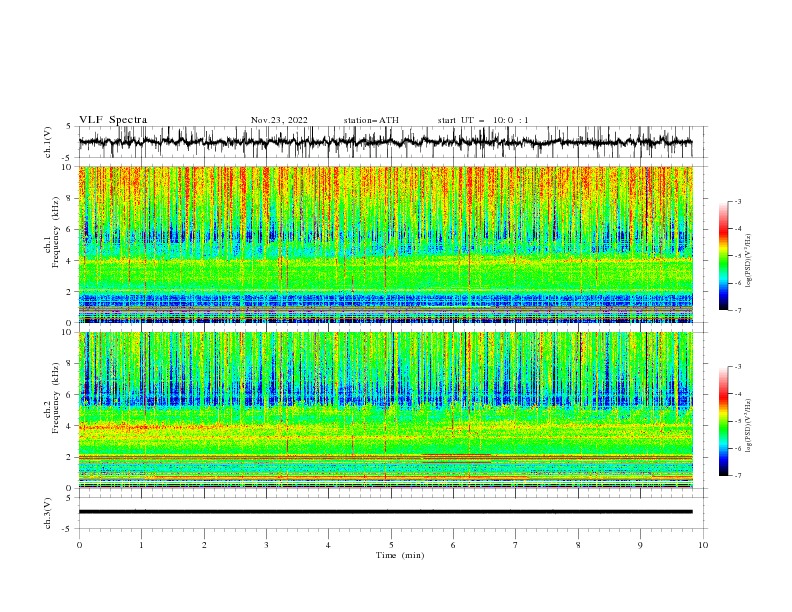Click the '-3' label on the ch.1 colorbar

(737, 201)
